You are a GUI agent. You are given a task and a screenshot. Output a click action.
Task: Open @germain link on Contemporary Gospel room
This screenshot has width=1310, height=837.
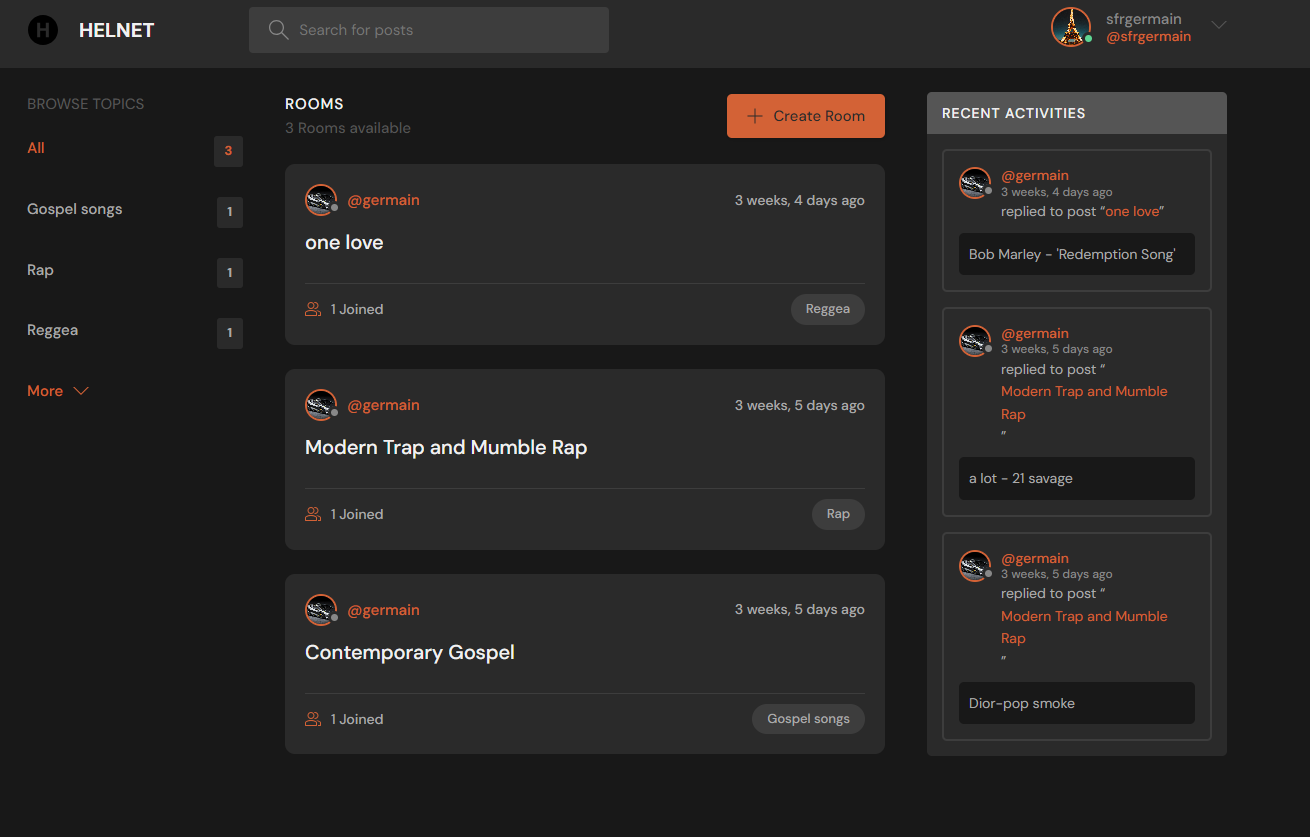click(384, 610)
